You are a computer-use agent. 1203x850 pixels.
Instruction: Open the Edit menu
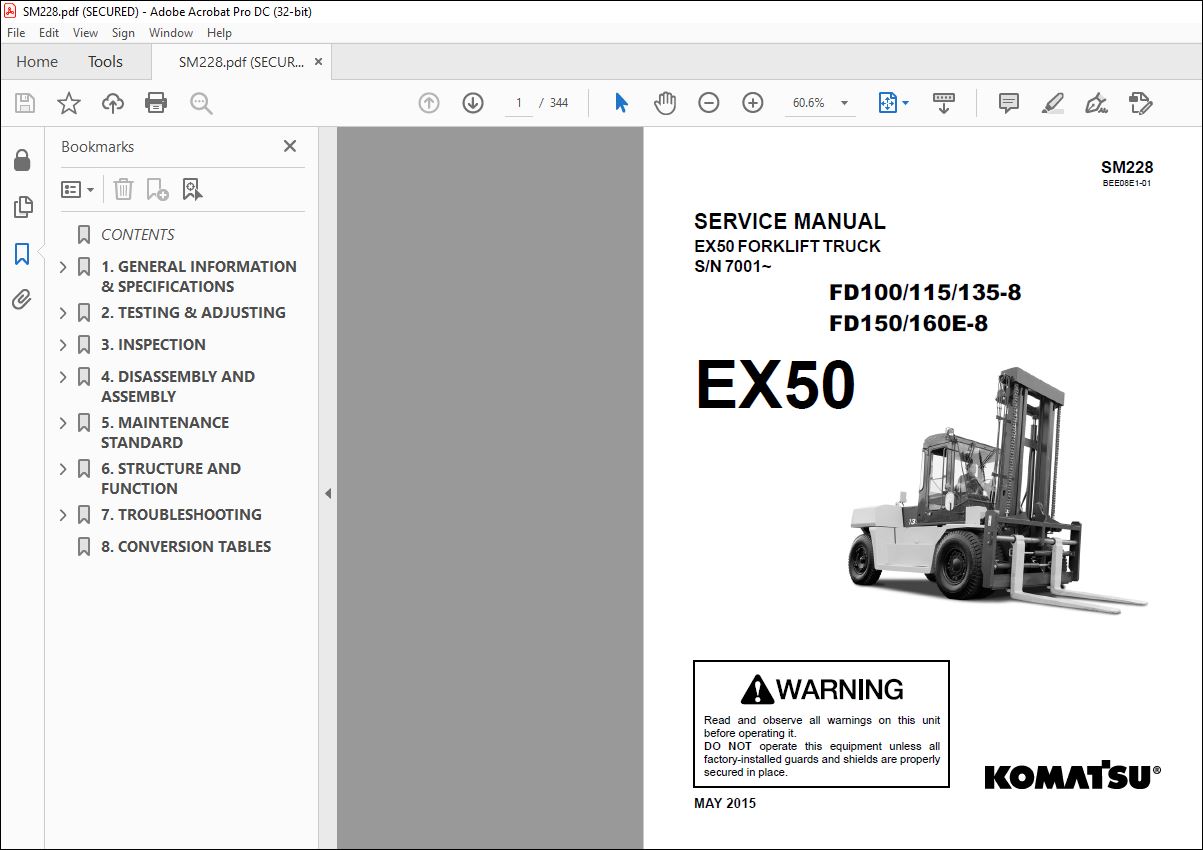49,33
